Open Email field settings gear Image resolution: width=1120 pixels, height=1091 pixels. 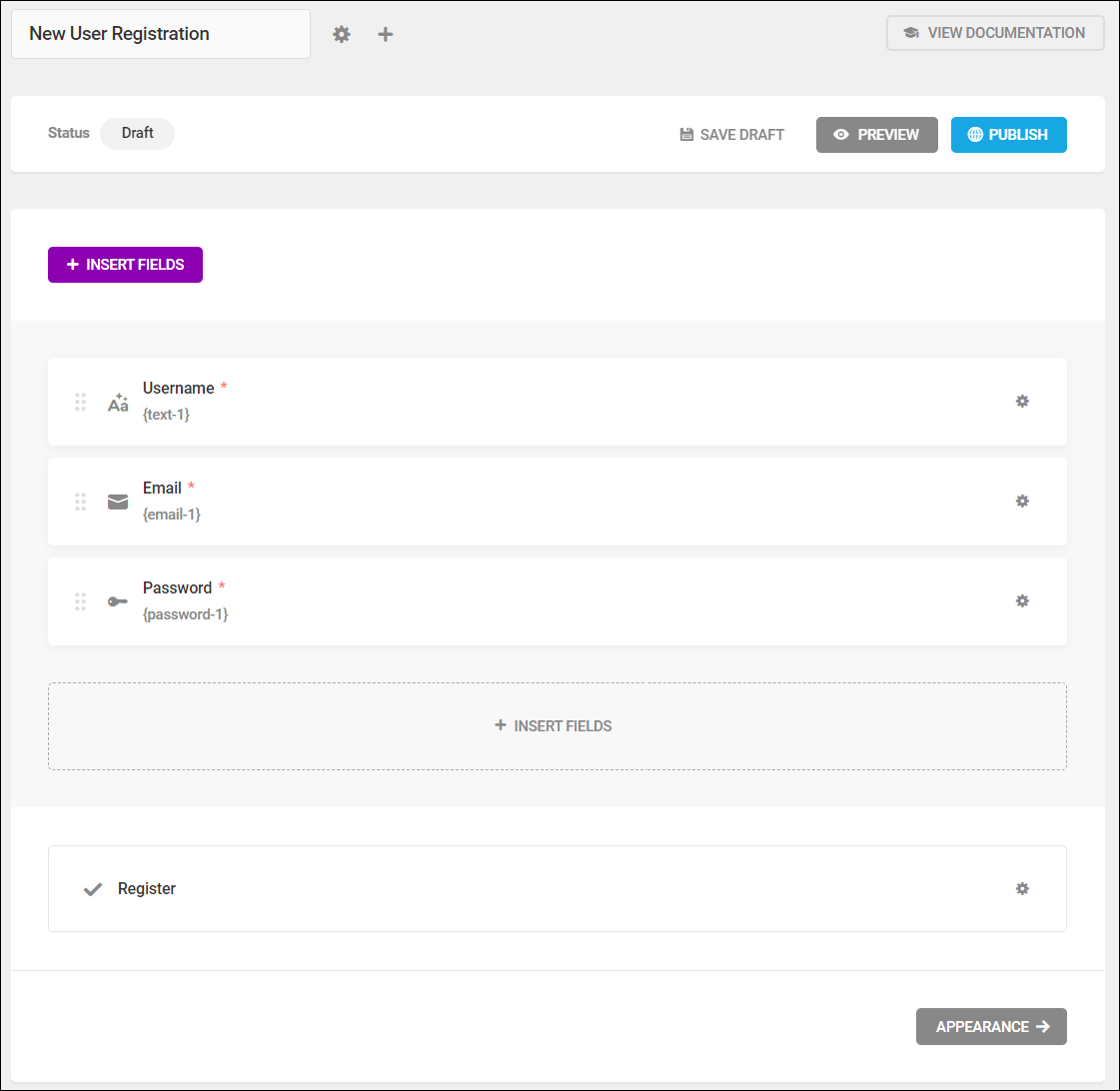(x=1022, y=502)
